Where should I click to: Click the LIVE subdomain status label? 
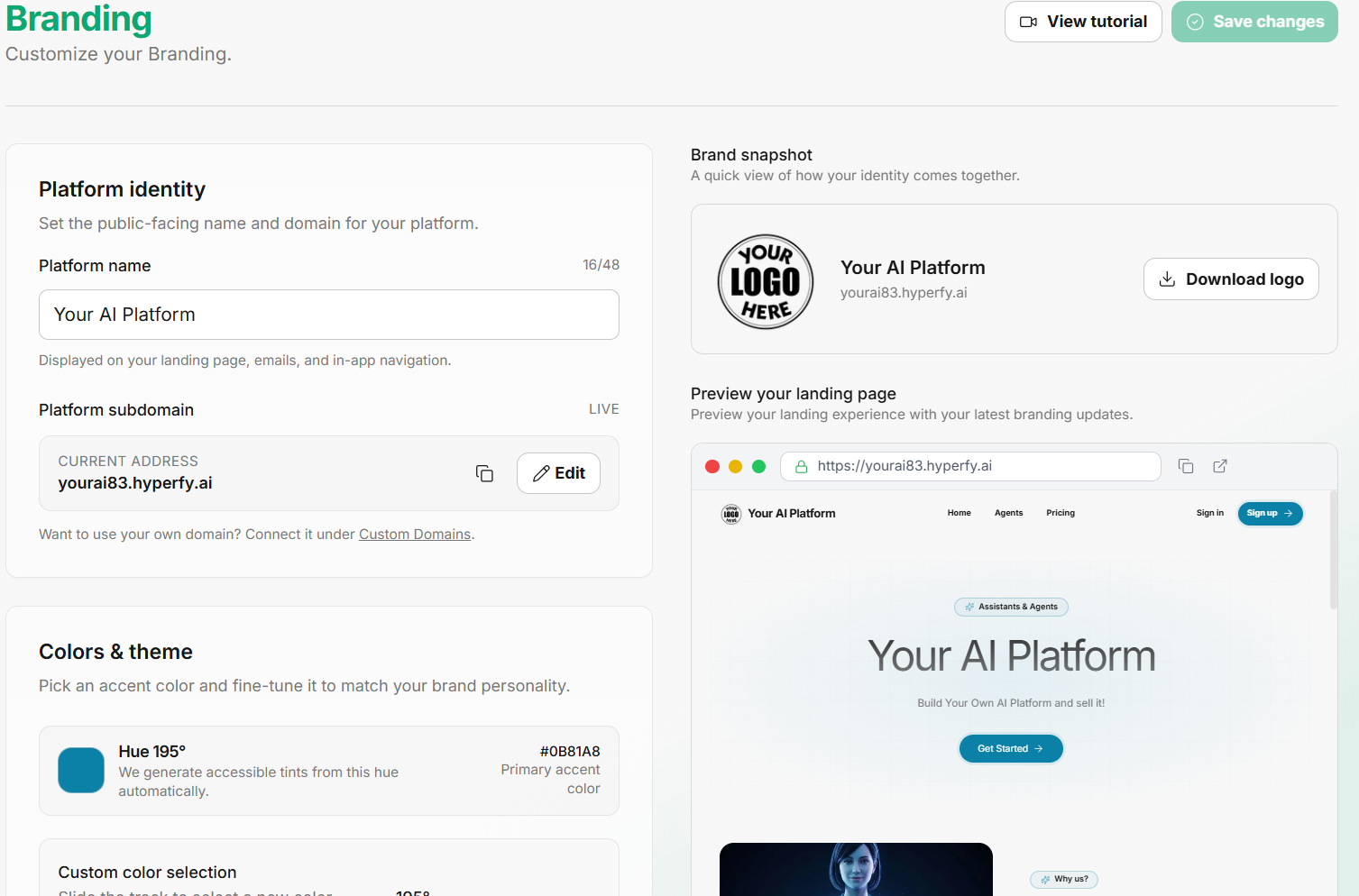(x=604, y=409)
